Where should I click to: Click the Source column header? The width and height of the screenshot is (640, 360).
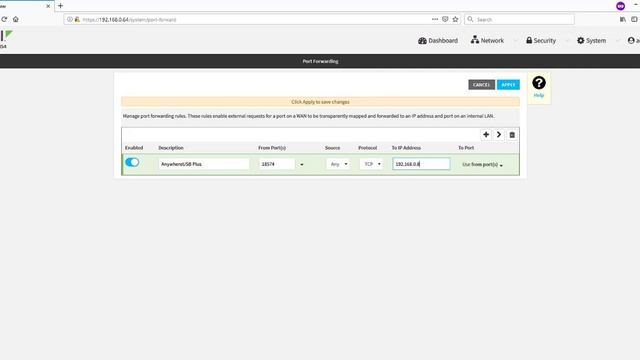332,148
